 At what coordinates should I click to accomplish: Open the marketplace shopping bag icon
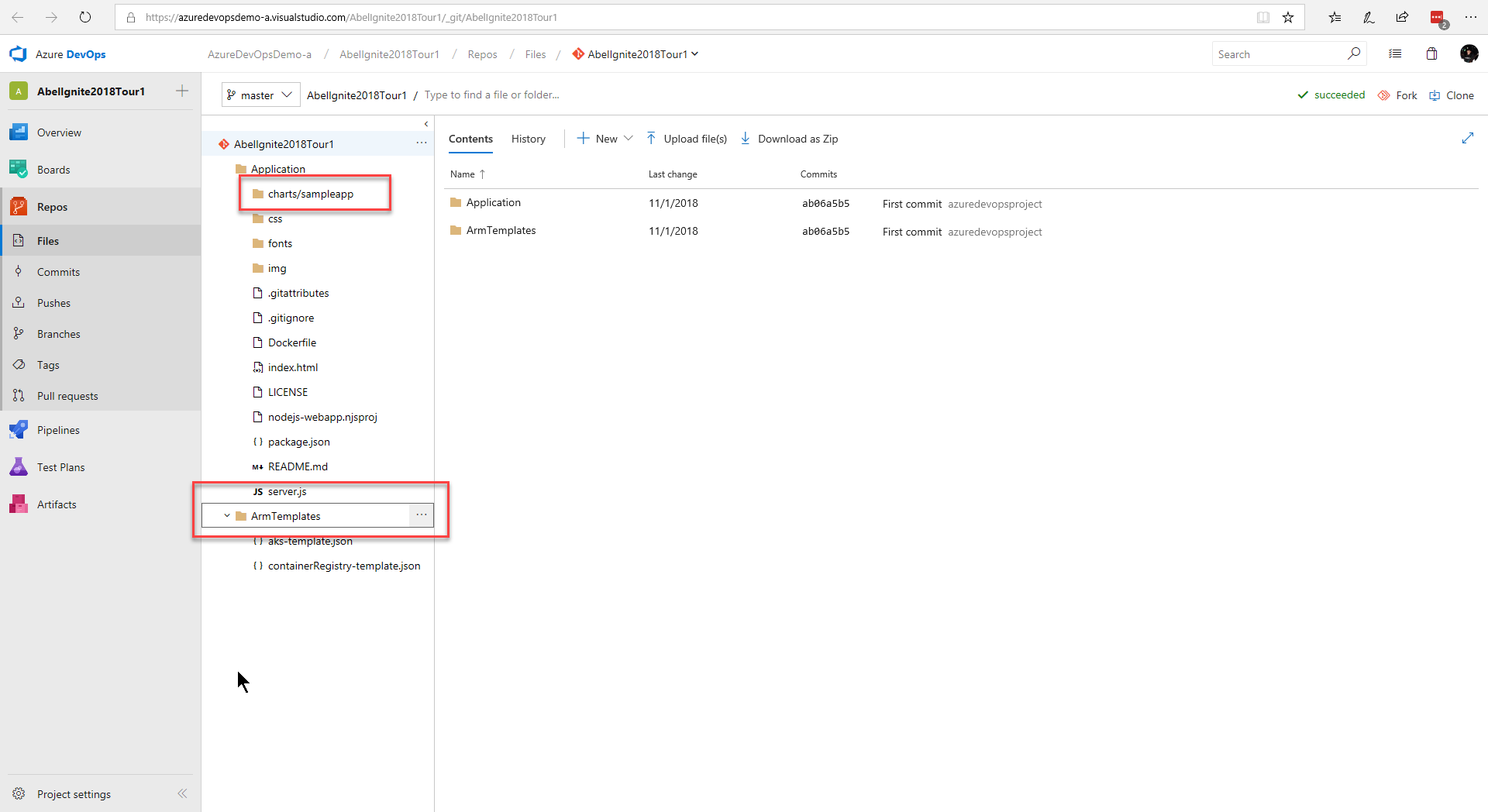point(1431,53)
